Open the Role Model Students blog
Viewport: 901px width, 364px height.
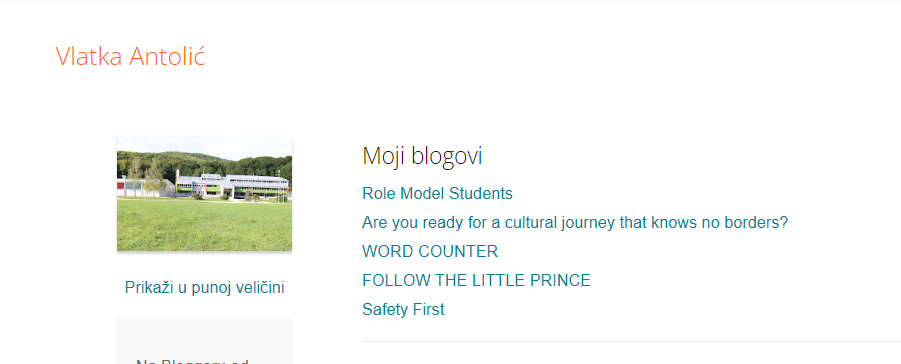[437, 193]
